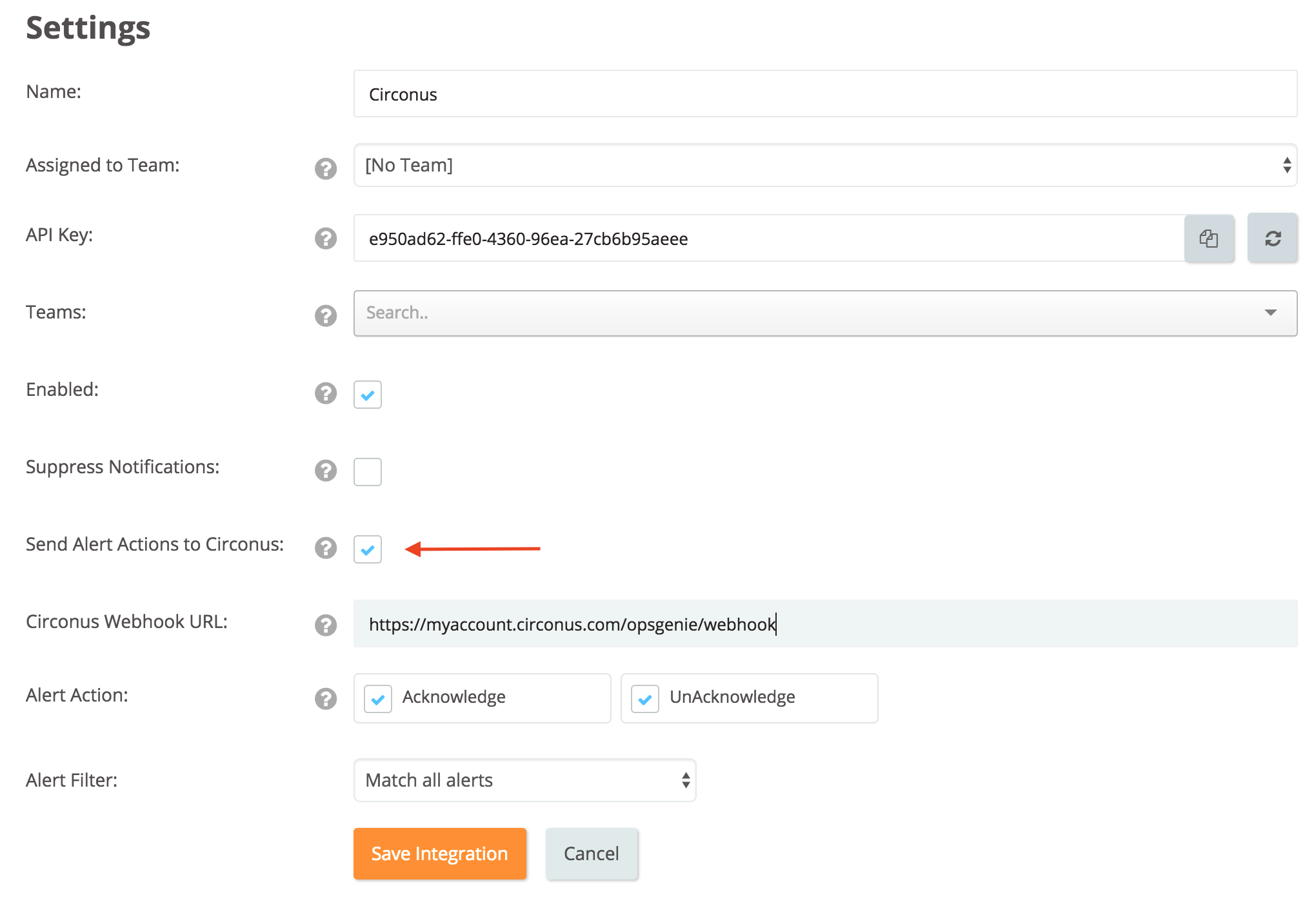
Task: Click the copy icon next to API Key
Action: pos(1210,238)
